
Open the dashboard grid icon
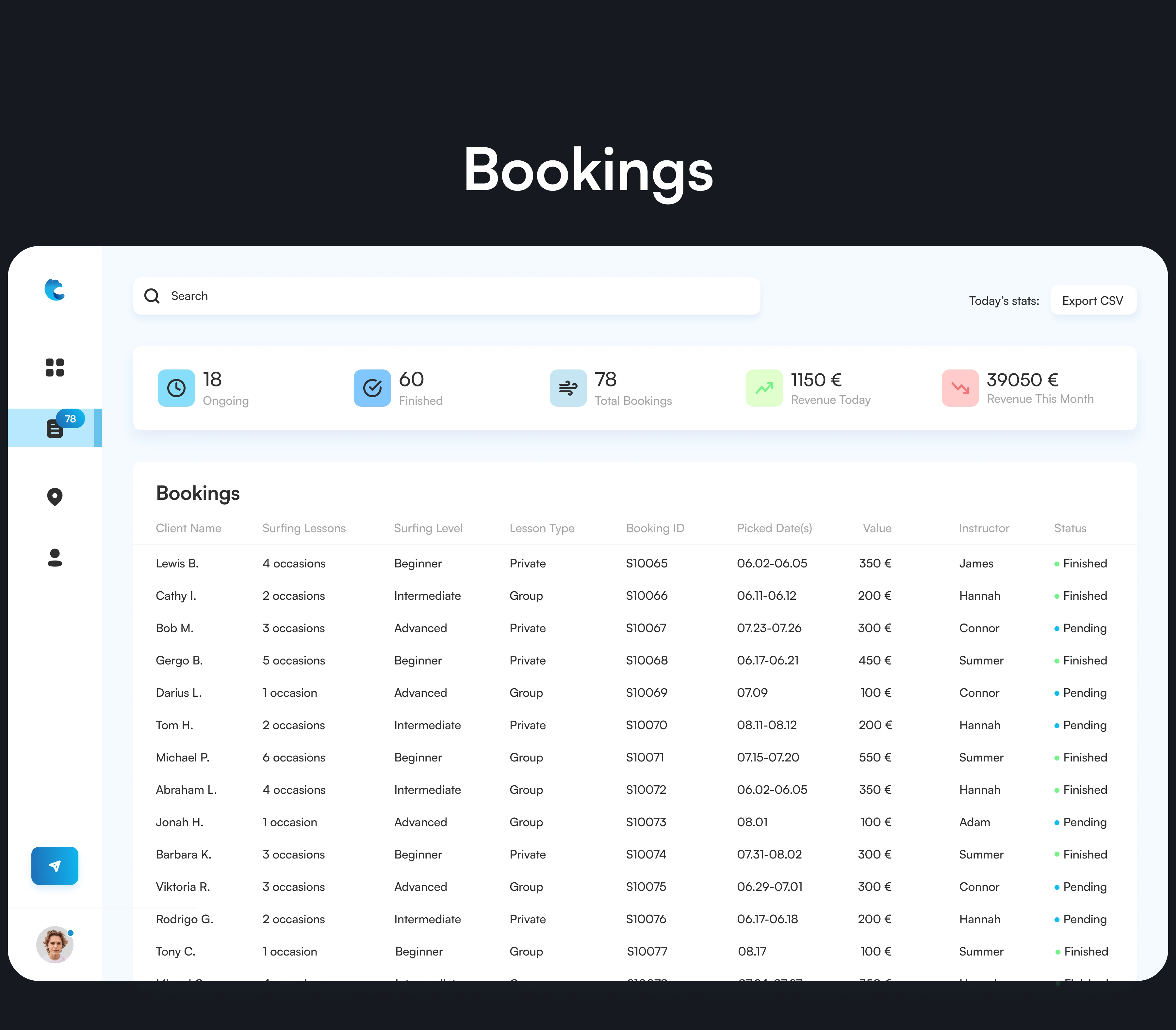pos(55,367)
